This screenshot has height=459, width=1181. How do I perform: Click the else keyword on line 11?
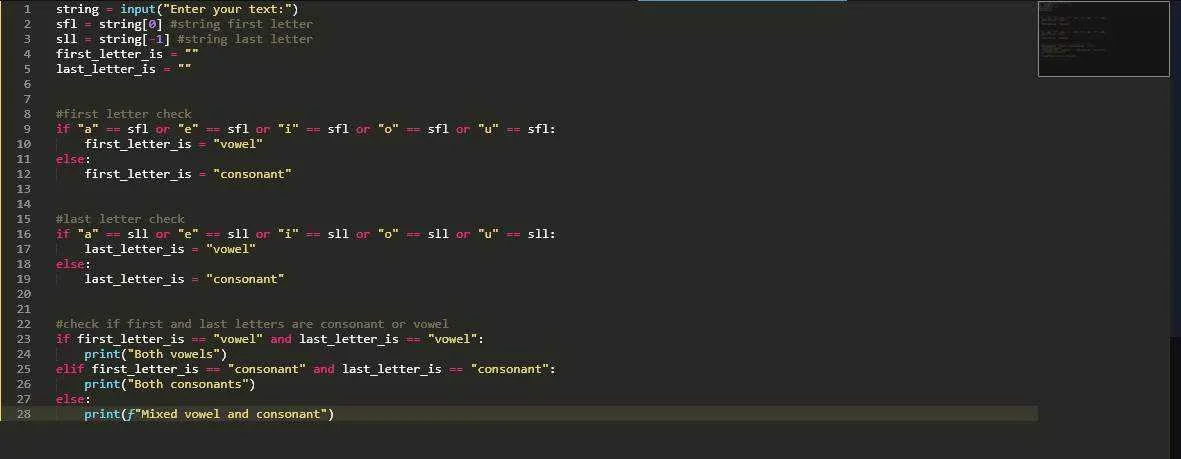click(72, 159)
